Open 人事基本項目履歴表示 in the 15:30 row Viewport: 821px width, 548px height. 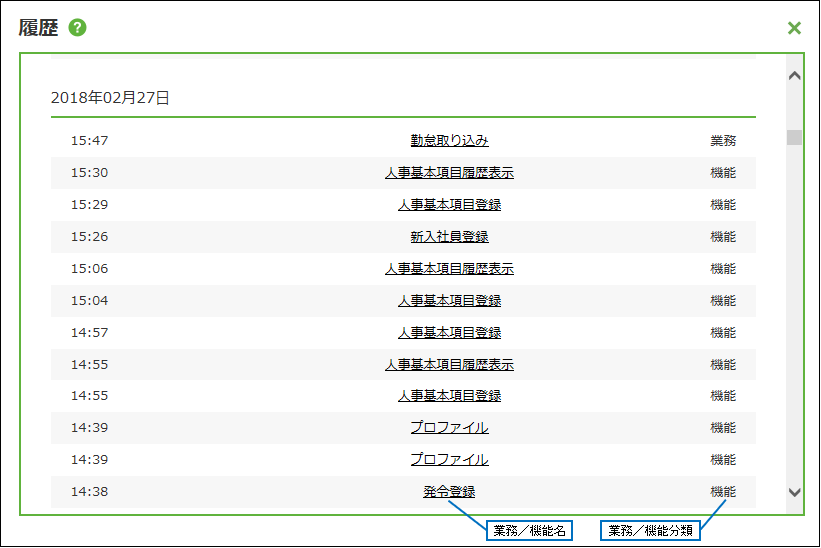pos(449,173)
